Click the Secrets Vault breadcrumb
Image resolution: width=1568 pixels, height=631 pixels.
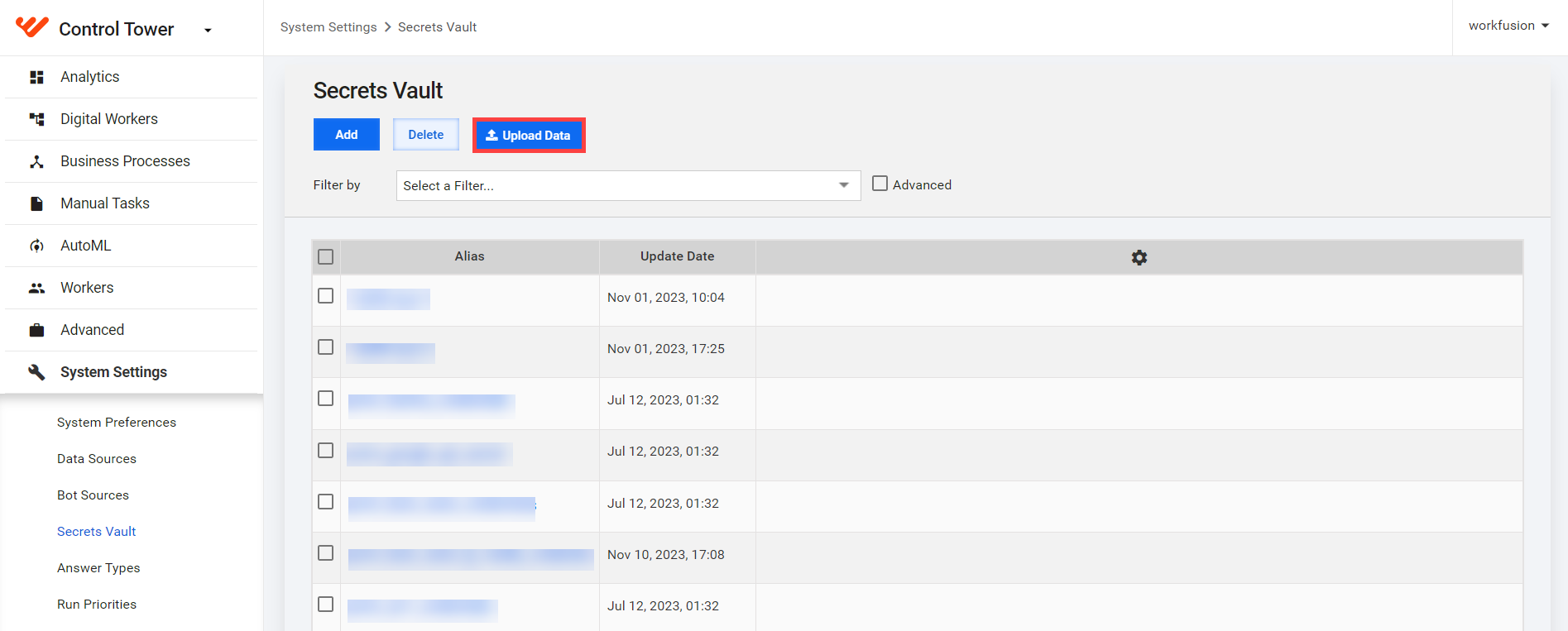pos(437,27)
